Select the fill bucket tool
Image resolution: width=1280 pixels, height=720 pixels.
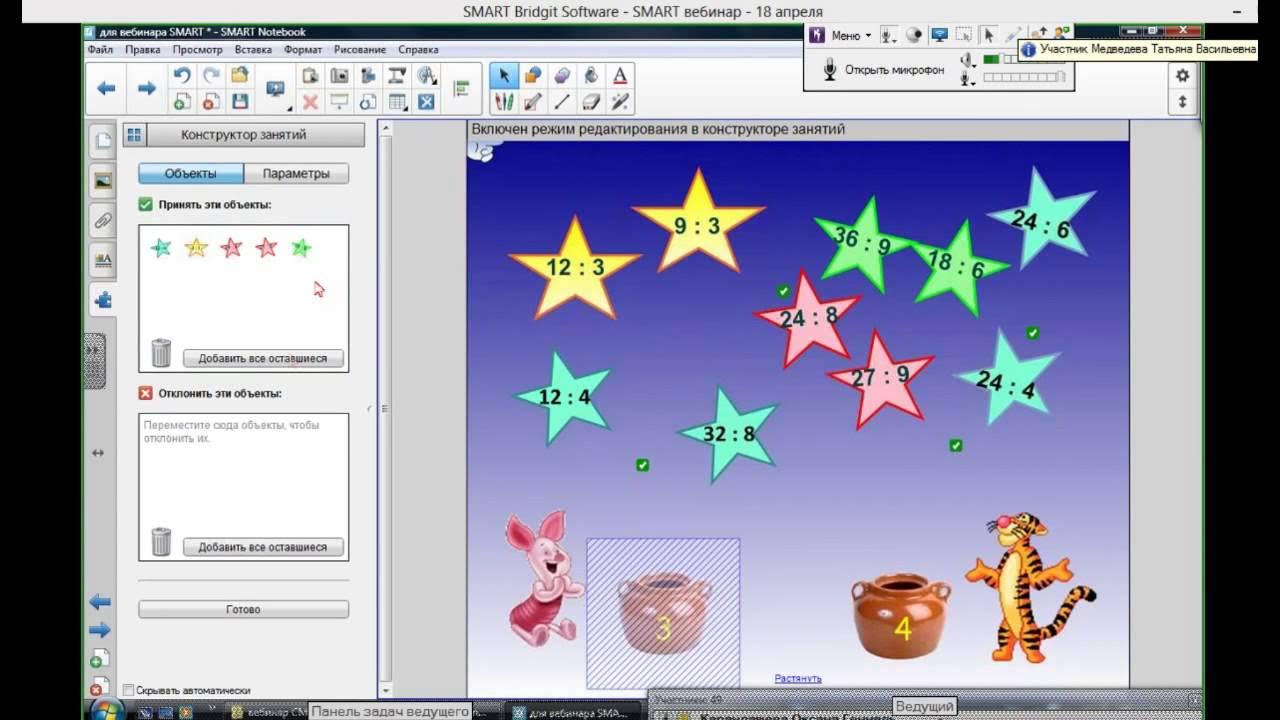[x=591, y=75]
